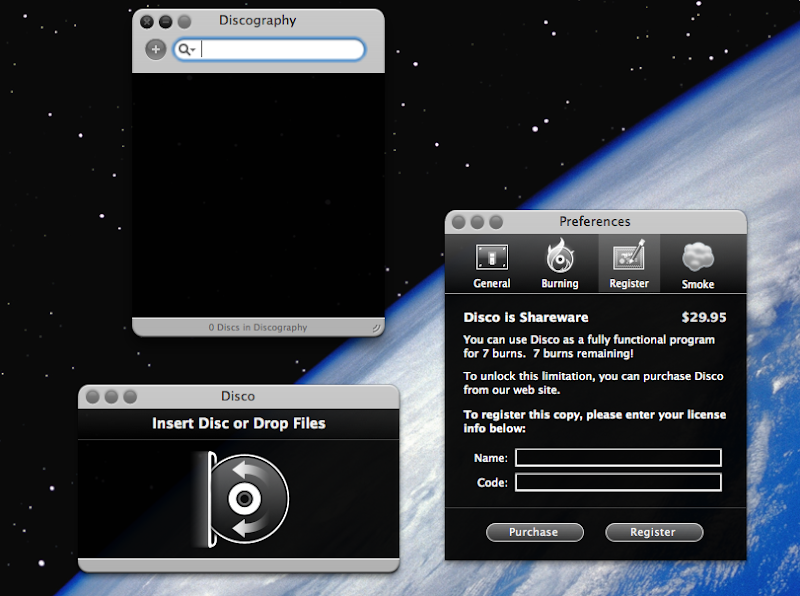Click the plus button in the Discography window
Screen dimensions: 800x596
(155, 49)
